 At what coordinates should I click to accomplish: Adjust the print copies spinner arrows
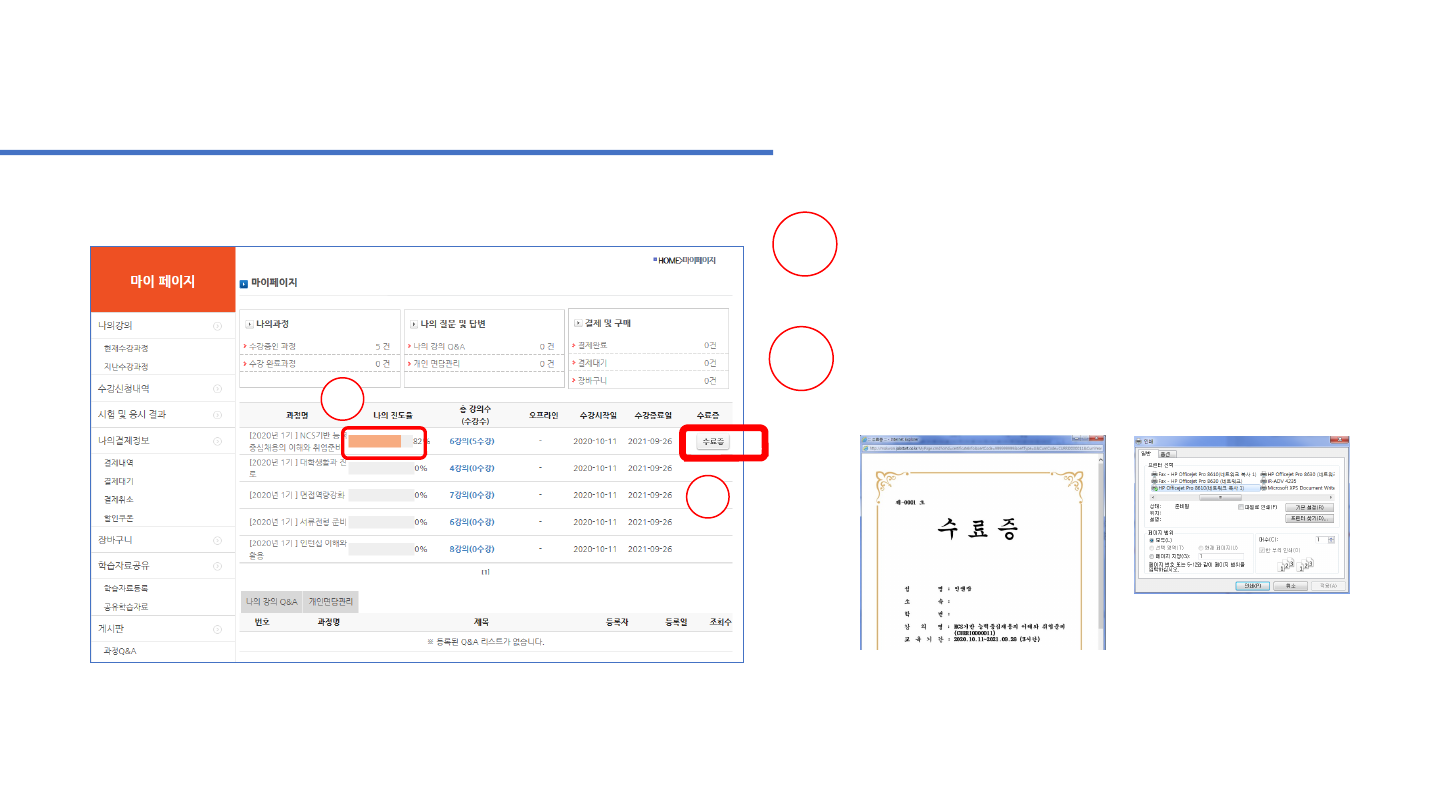1331,539
